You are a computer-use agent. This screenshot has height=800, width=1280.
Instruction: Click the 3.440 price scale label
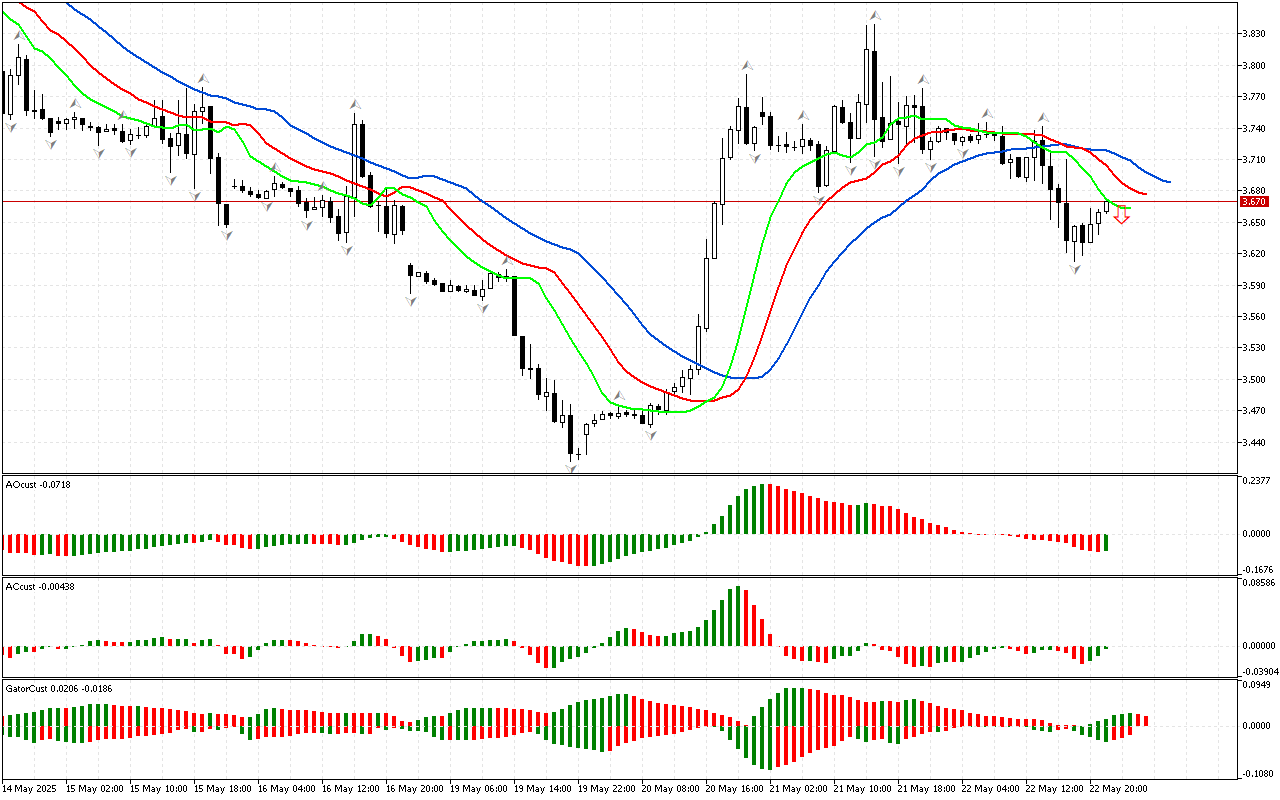[1253, 443]
